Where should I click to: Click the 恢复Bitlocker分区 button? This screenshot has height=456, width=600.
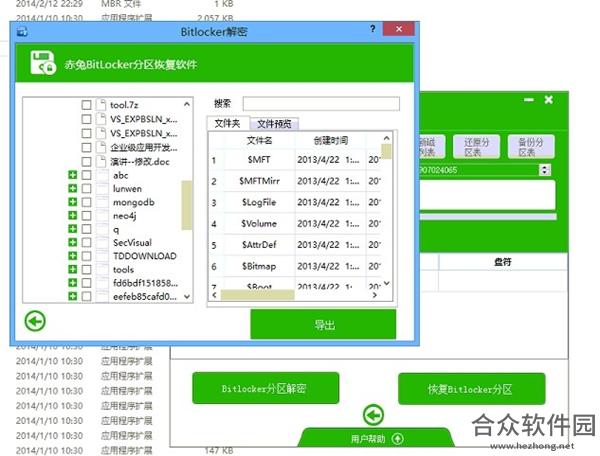[x=471, y=389]
